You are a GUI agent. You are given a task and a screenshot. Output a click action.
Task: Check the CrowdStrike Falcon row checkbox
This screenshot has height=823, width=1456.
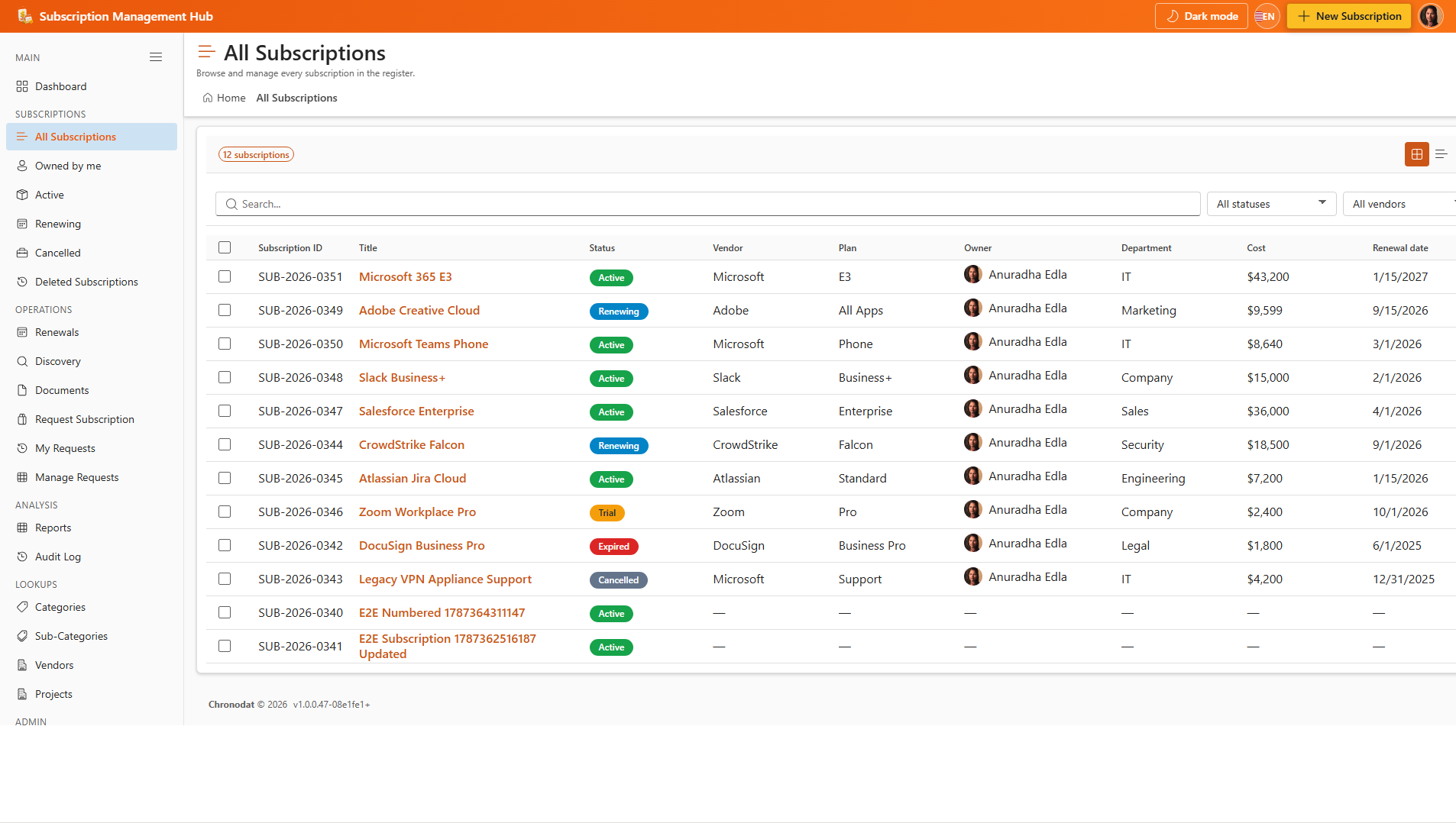(x=225, y=444)
